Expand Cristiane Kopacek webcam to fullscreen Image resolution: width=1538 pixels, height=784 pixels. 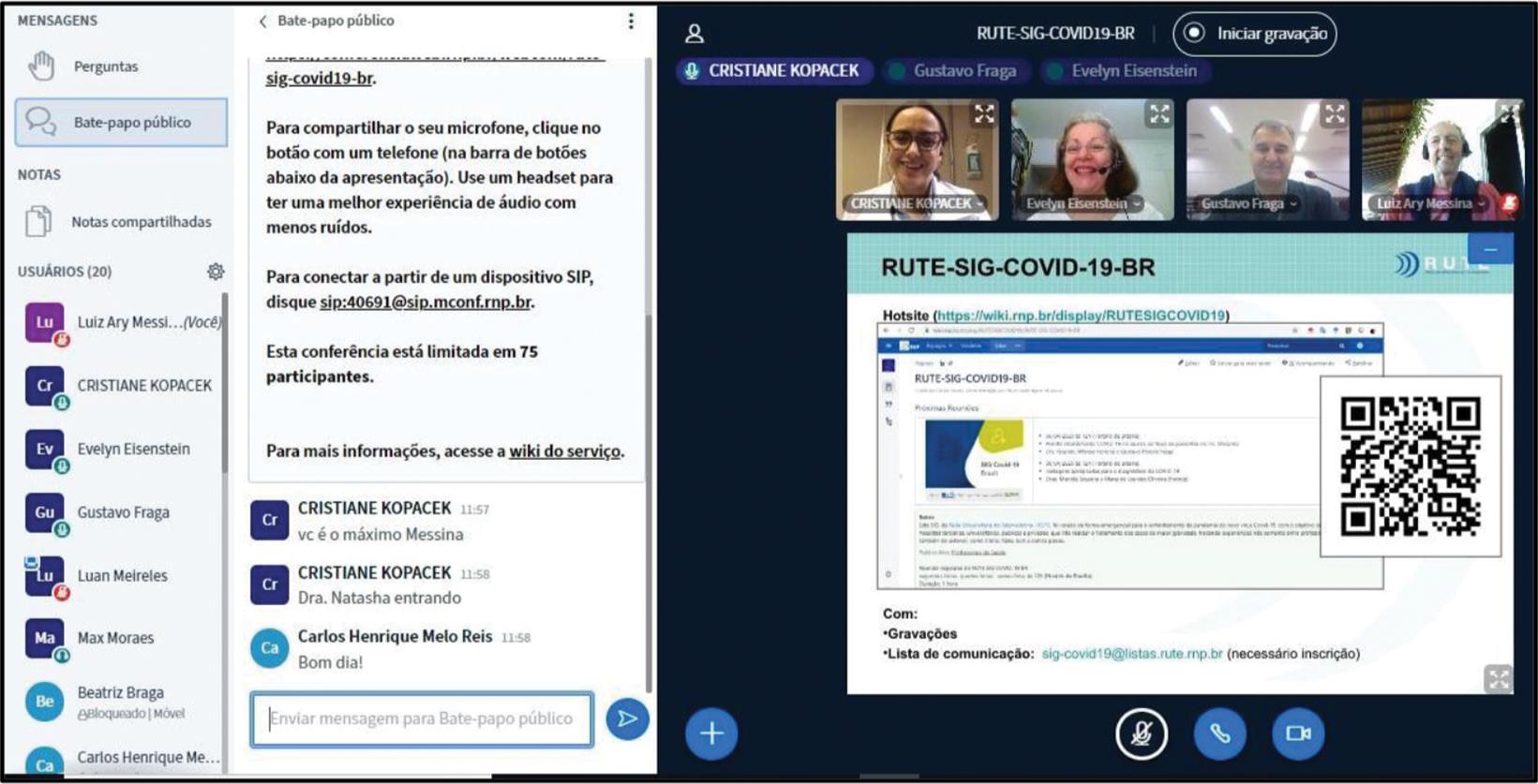(984, 114)
